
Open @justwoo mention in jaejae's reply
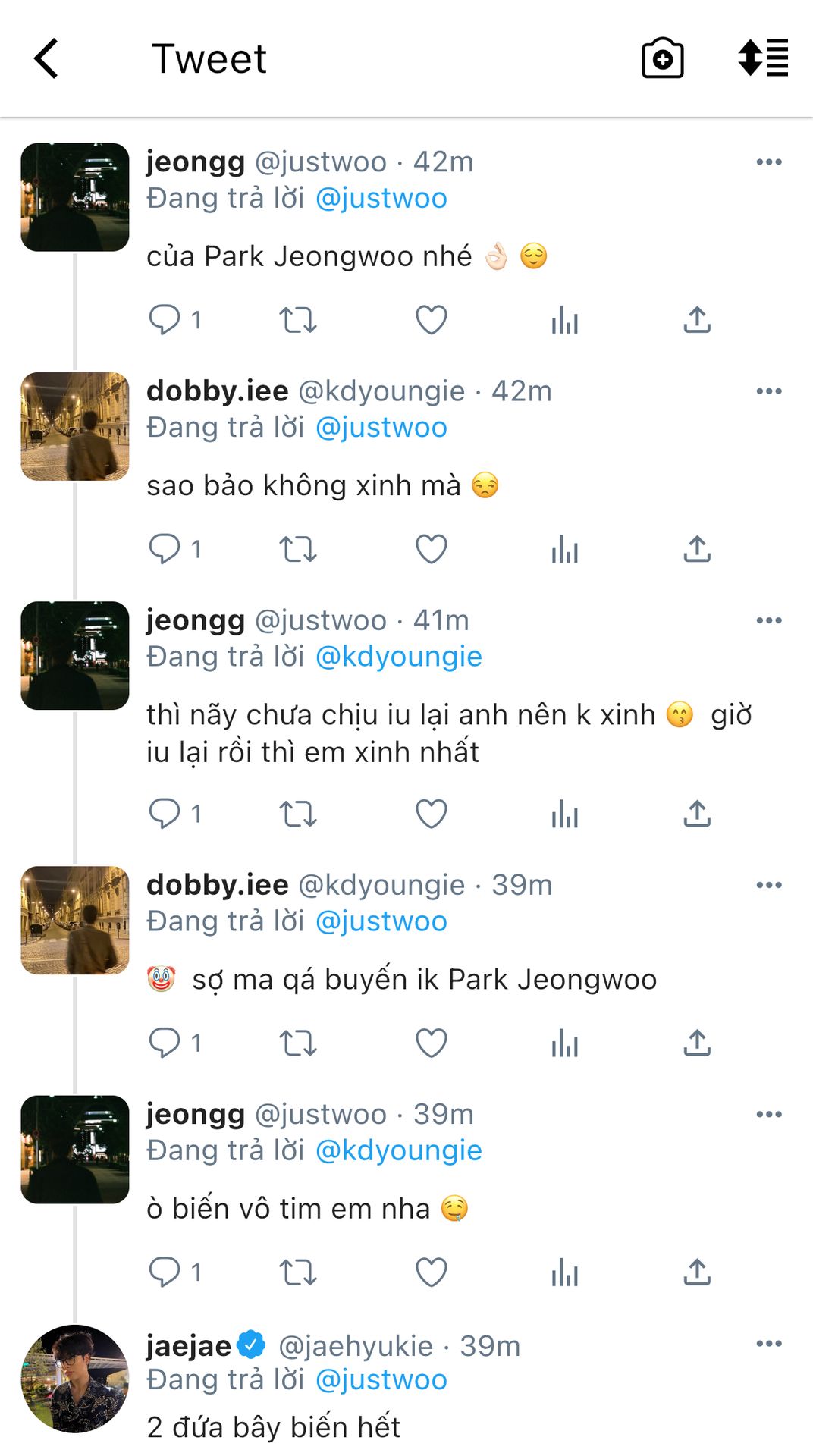click(381, 1380)
